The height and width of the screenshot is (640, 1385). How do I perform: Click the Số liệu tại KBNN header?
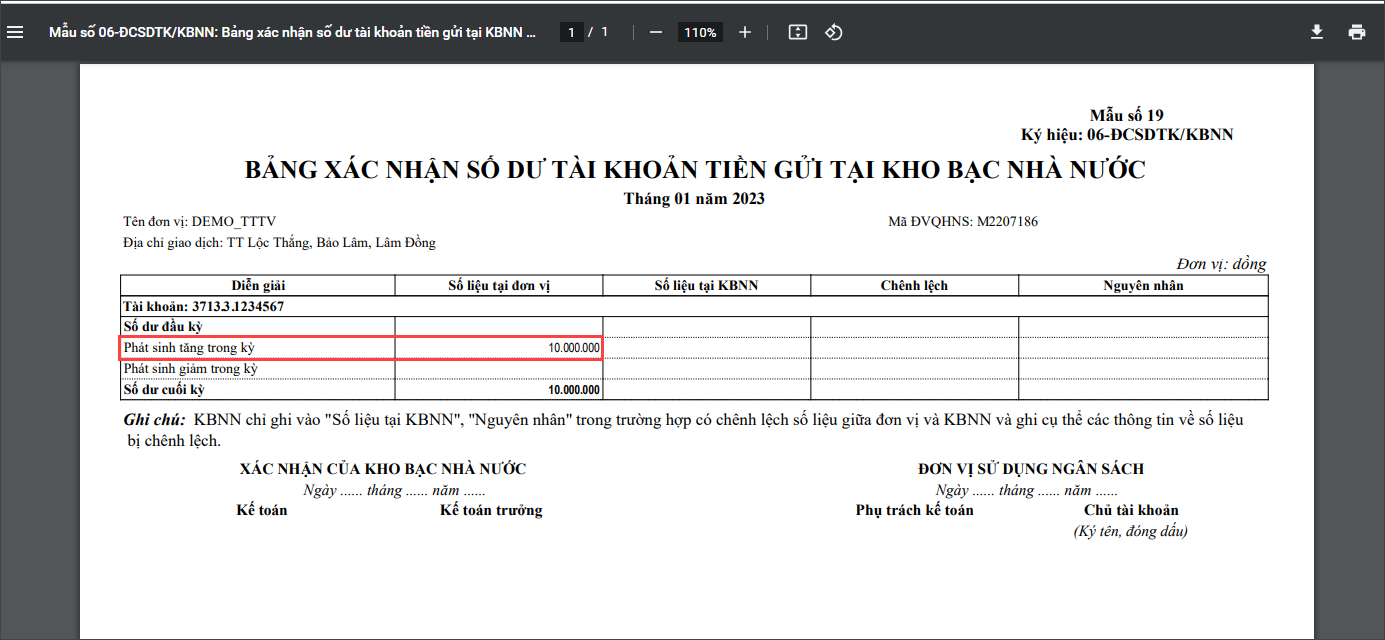(x=707, y=285)
